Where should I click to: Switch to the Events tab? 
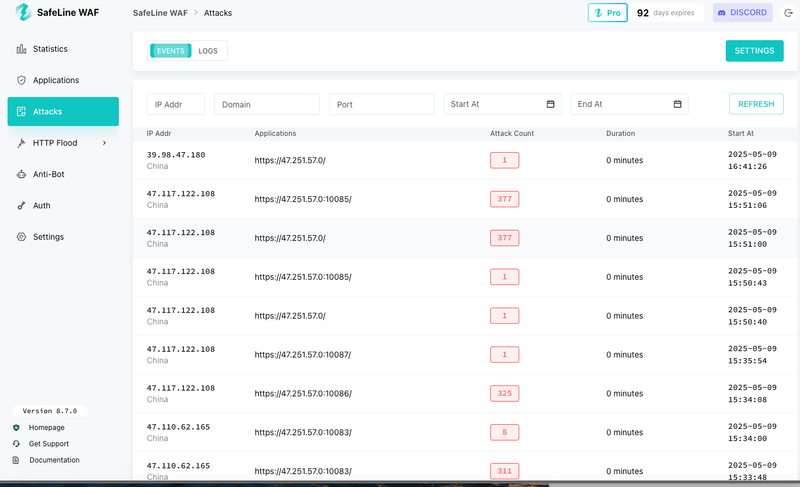pyautogui.click(x=170, y=50)
